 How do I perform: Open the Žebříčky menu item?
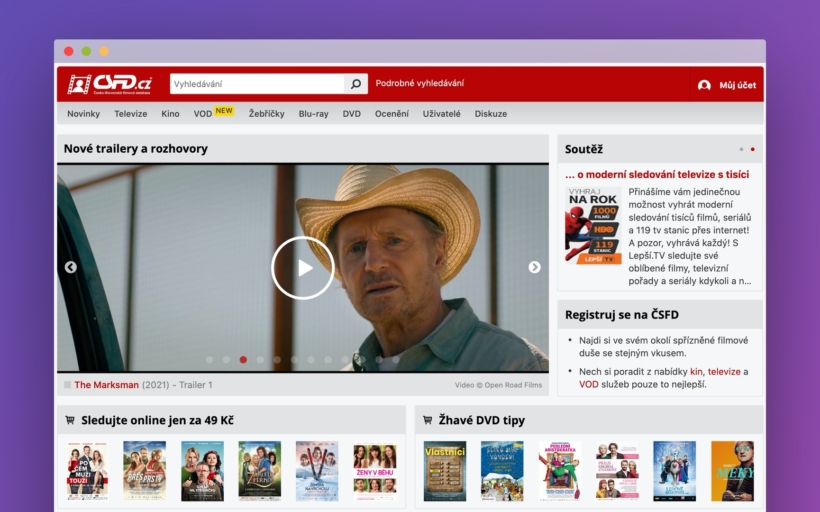point(266,113)
